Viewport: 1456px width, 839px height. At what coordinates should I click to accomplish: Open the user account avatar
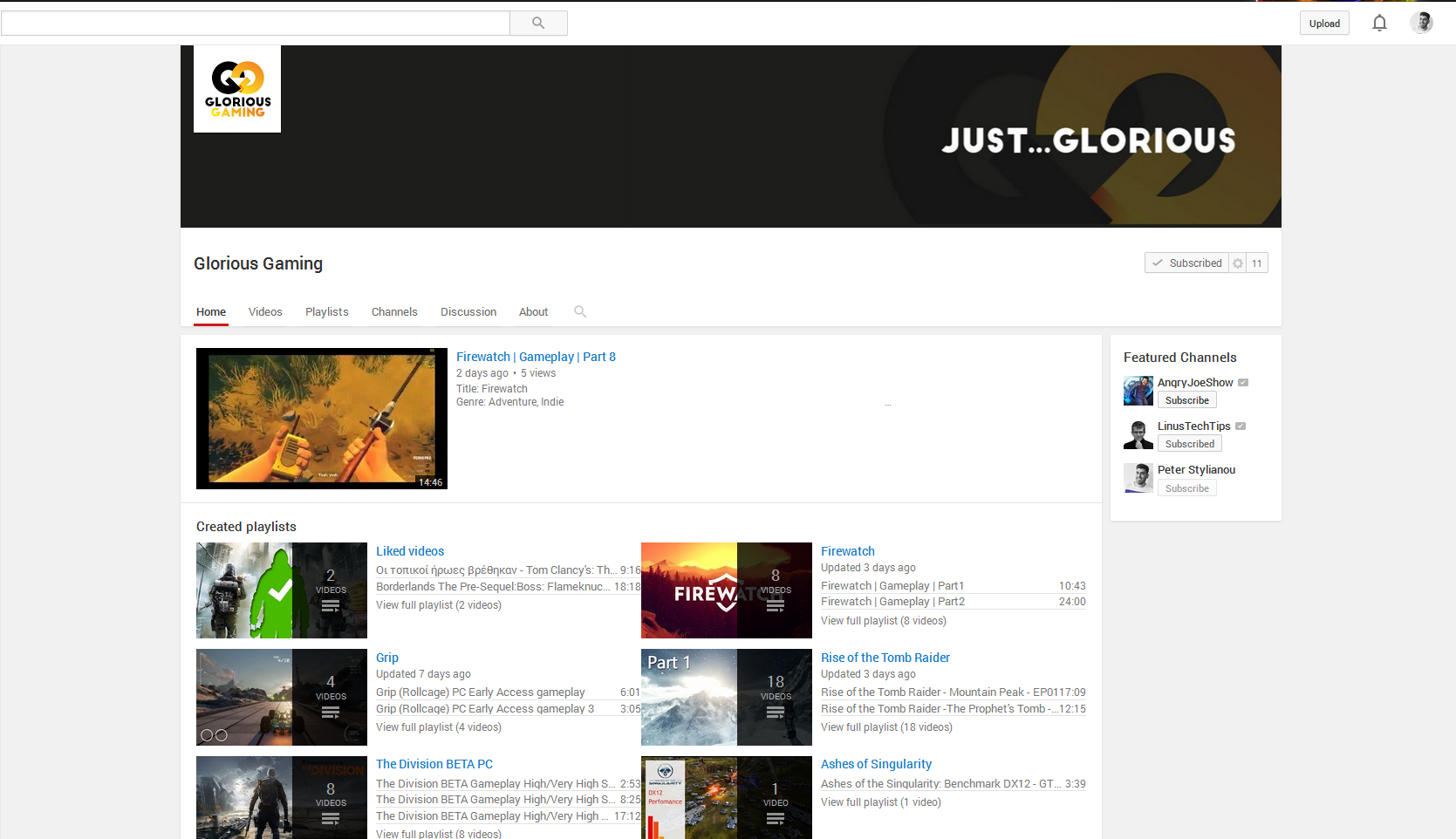[x=1421, y=23]
